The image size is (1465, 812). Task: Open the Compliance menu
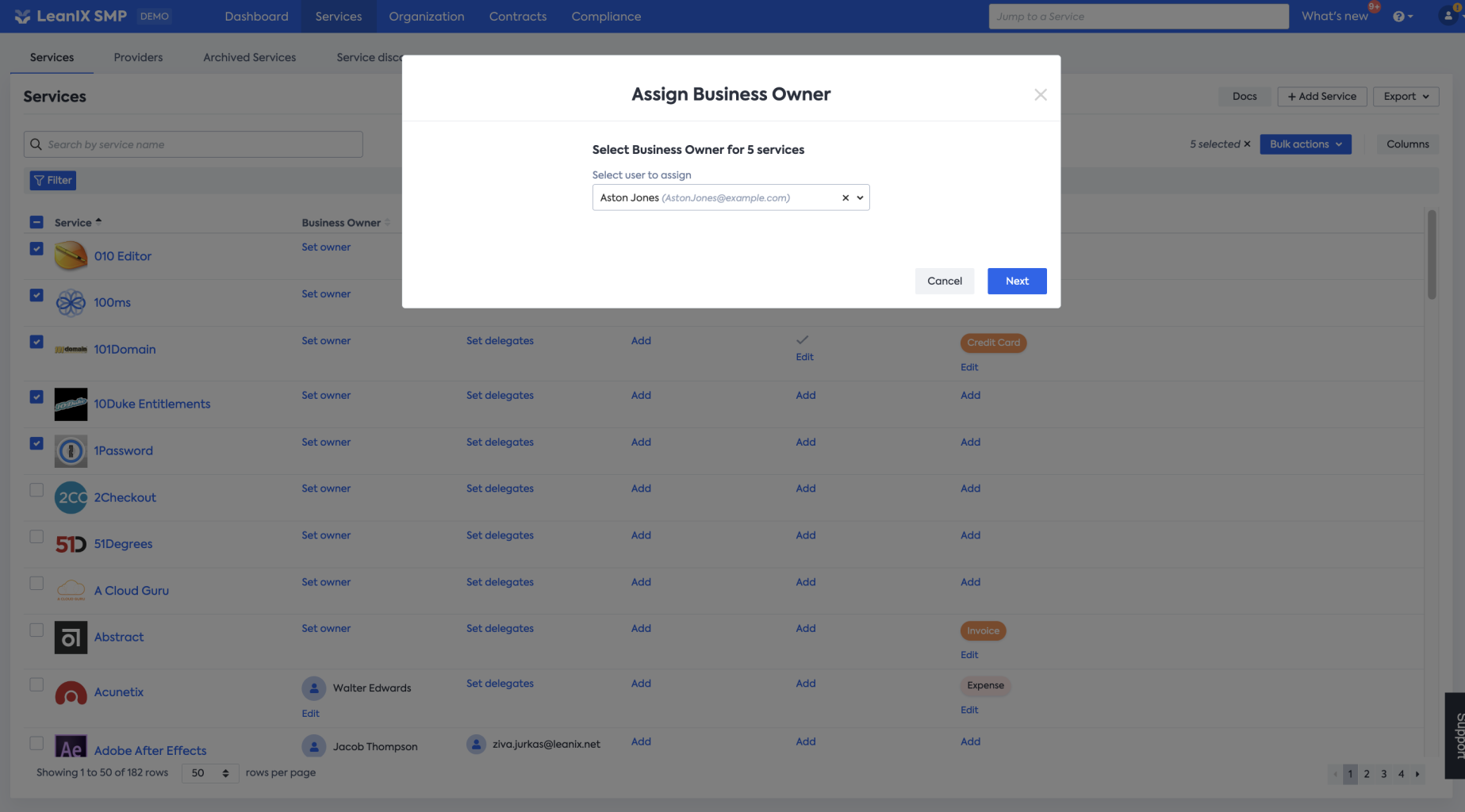[x=606, y=17]
